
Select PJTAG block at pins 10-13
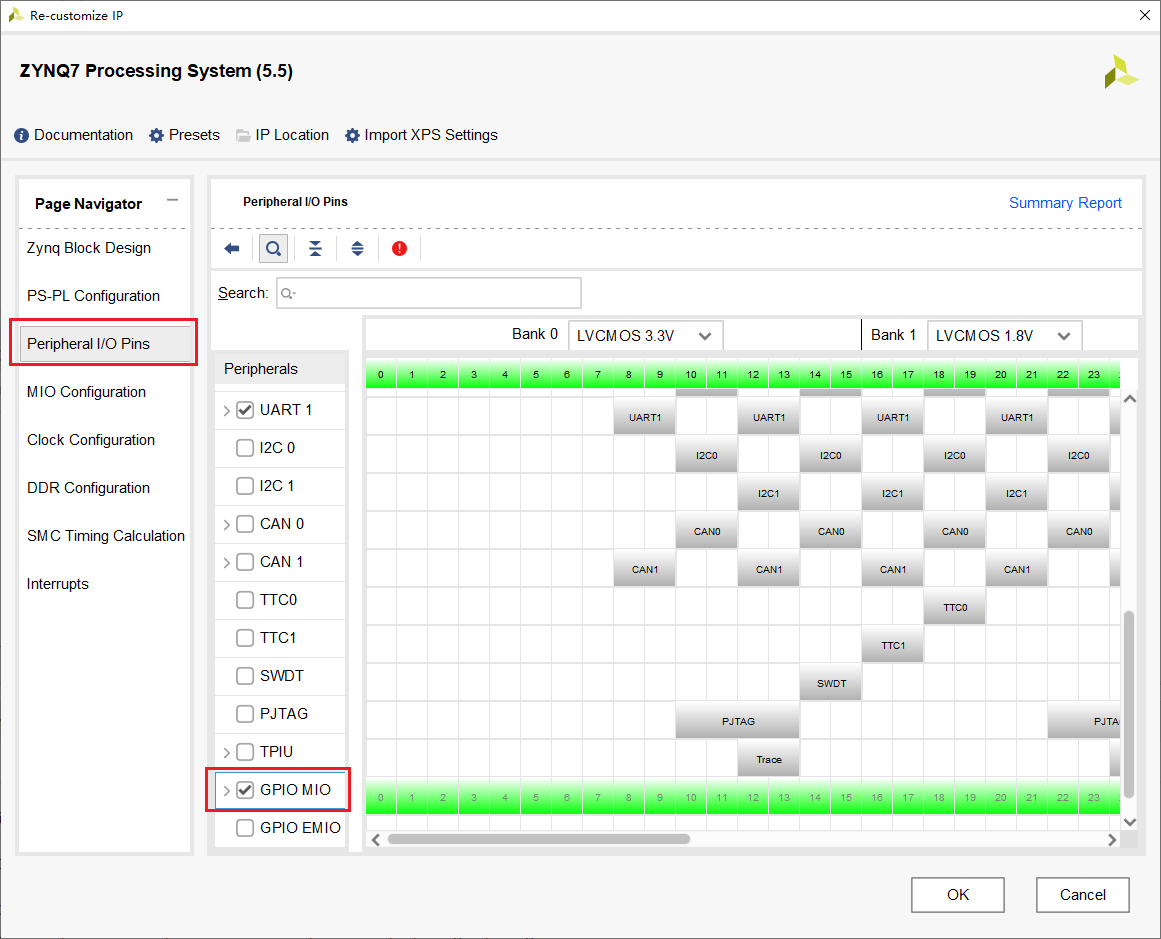pos(737,721)
